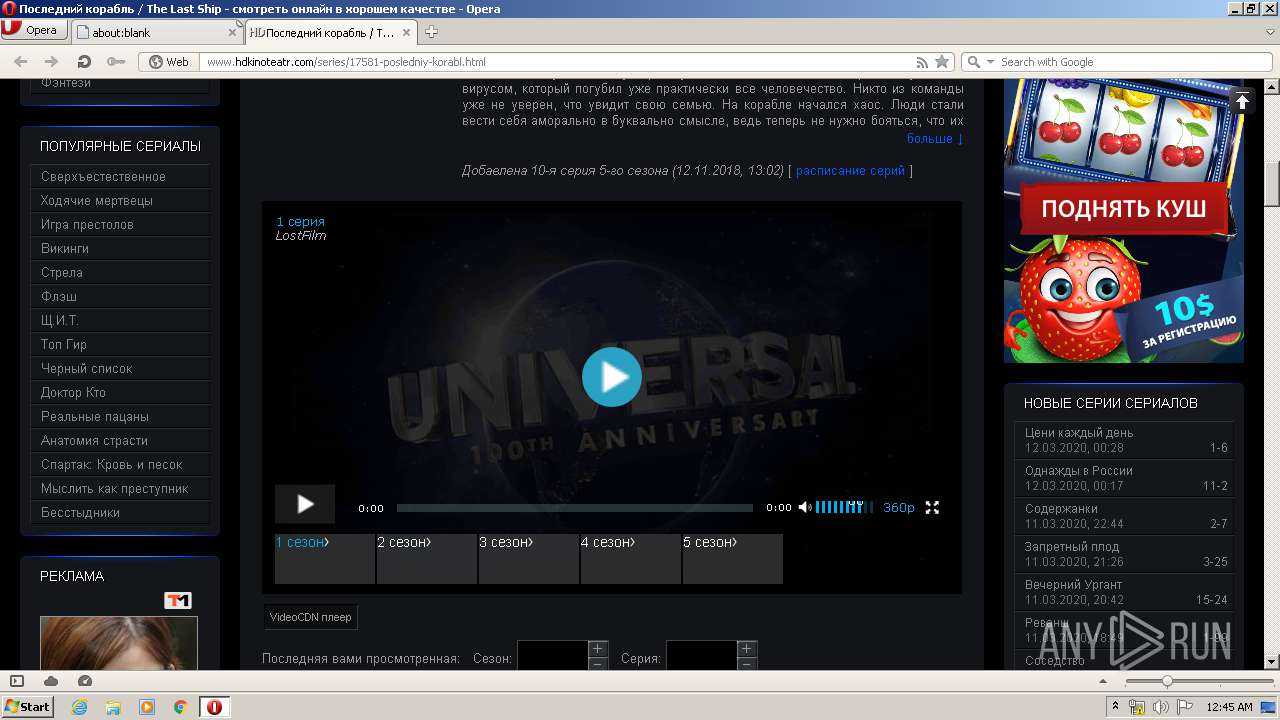Expand the description with the больше link
Image resolution: width=1280 pixels, height=720 pixels.
935,139
